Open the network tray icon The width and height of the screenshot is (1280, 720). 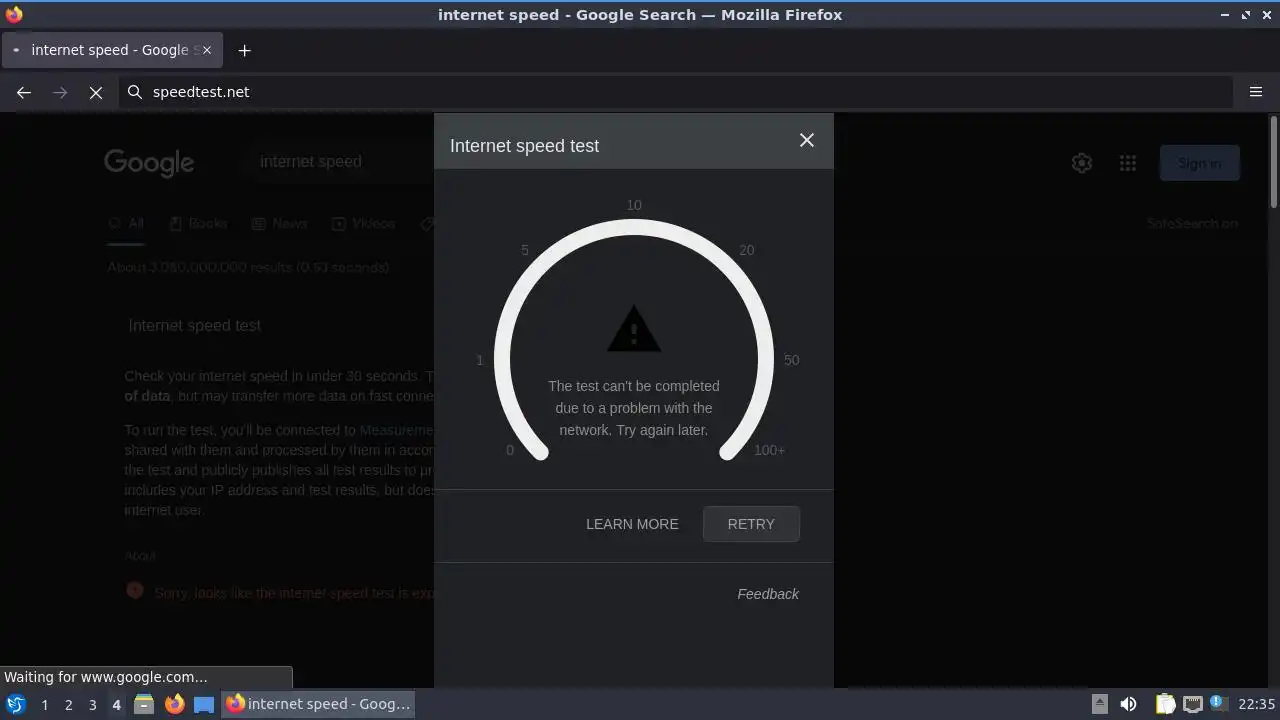coord(1192,704)
